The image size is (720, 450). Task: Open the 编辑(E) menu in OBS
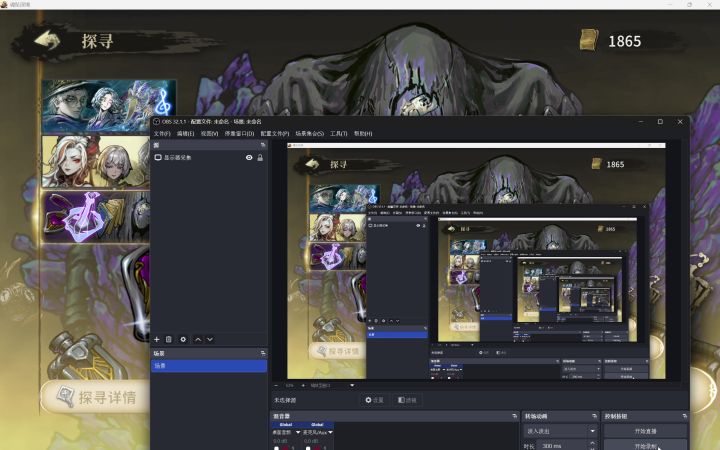(186, 134)
